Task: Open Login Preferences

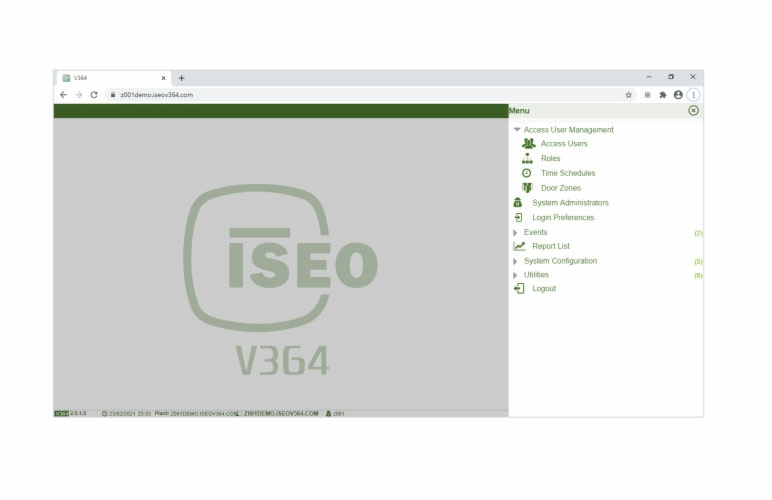Action: (563, 217)
